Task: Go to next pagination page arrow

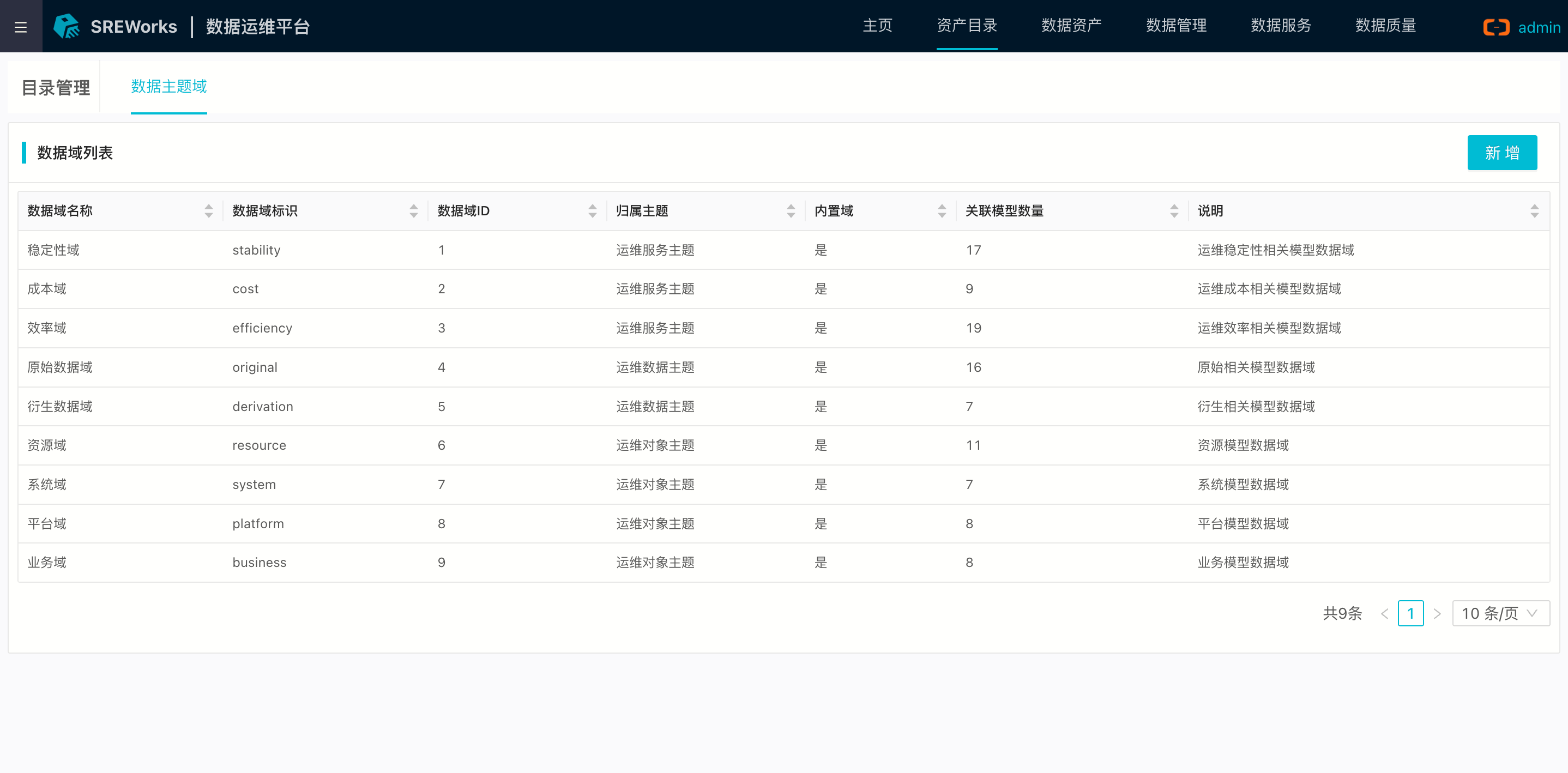Action: click(1437, 613)
